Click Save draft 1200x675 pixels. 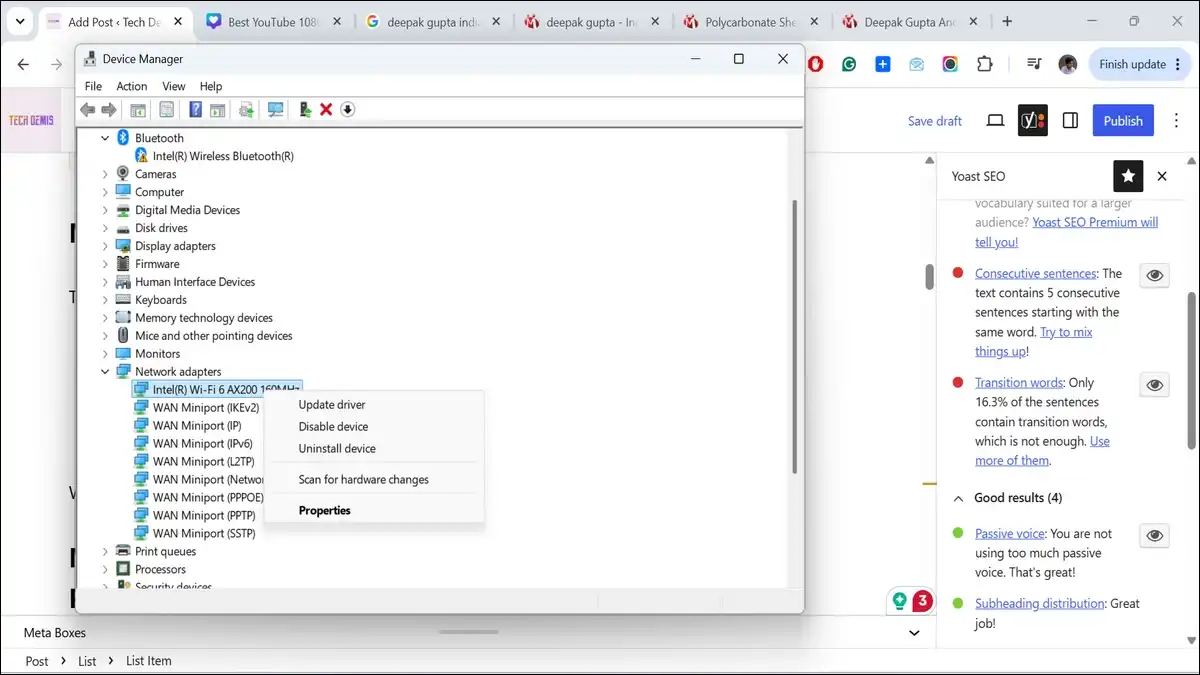pyautogui.click(x=935, y=121)
